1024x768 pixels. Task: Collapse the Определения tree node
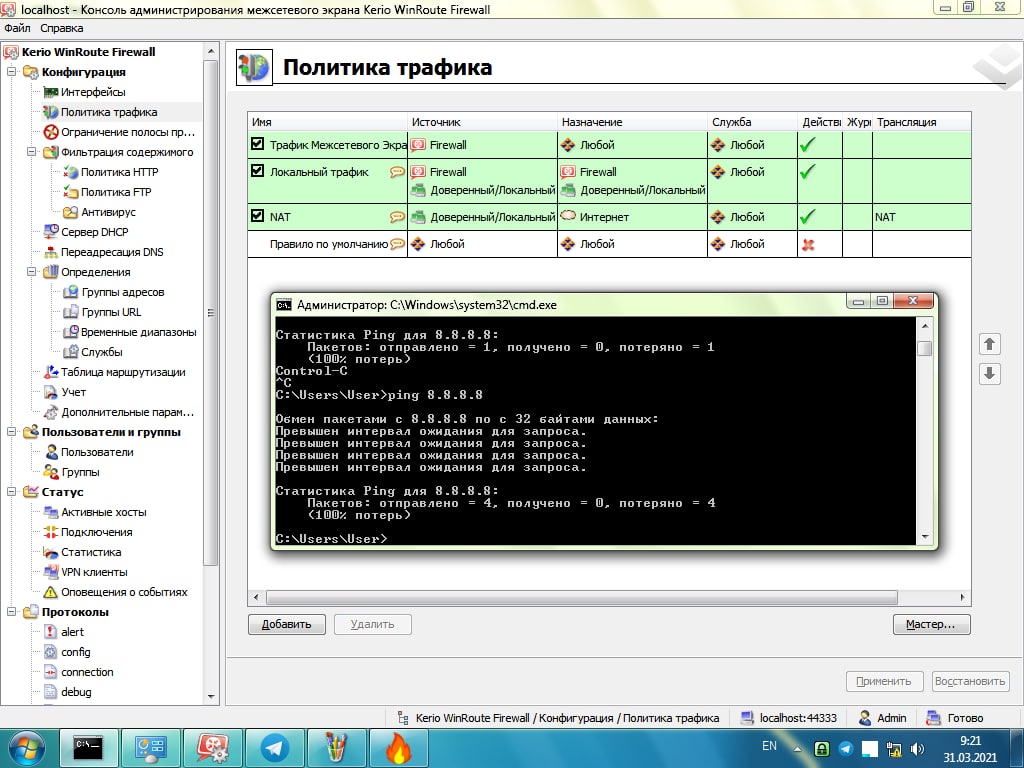[31, 272]
